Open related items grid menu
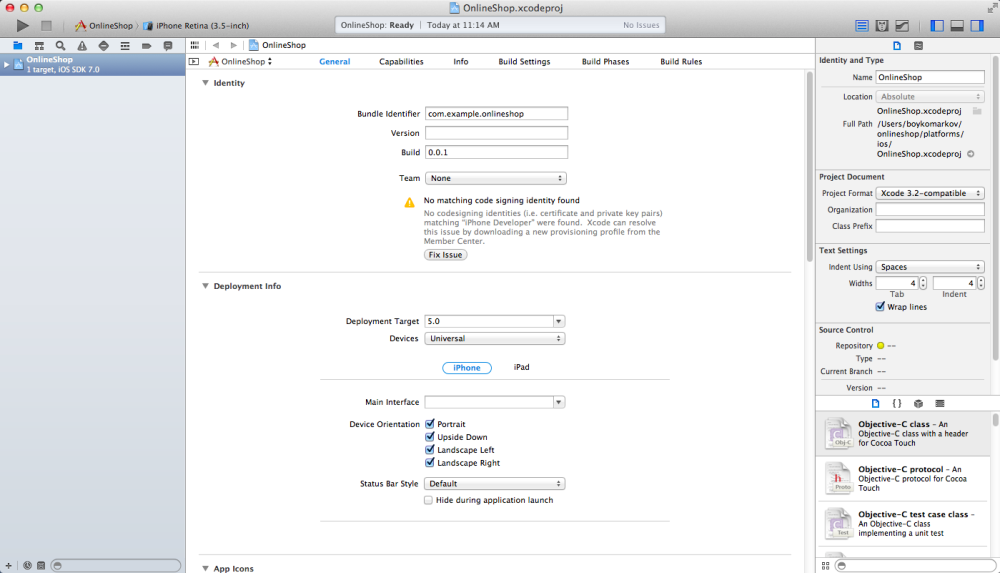This screenshot has height=573, width=1000. [195, 45]
